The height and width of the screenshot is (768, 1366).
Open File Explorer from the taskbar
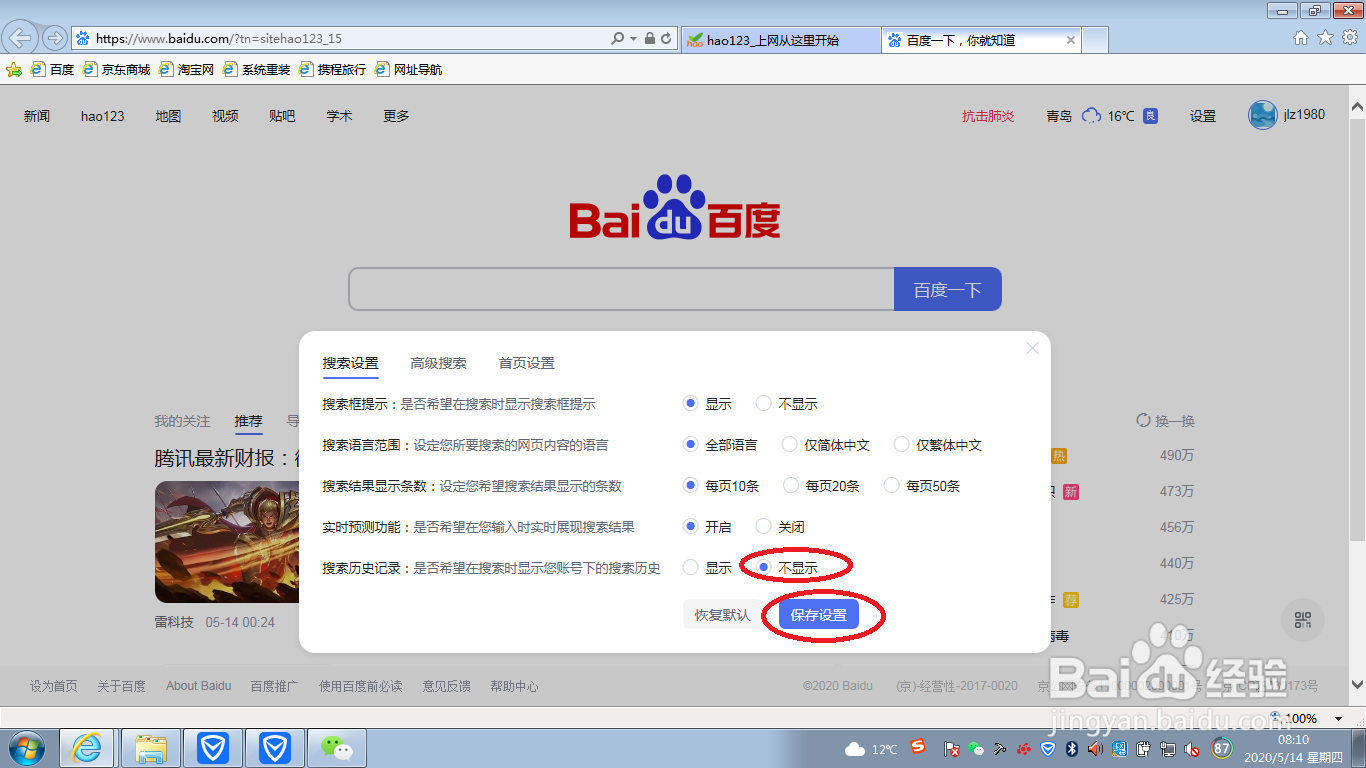(150, 748)
